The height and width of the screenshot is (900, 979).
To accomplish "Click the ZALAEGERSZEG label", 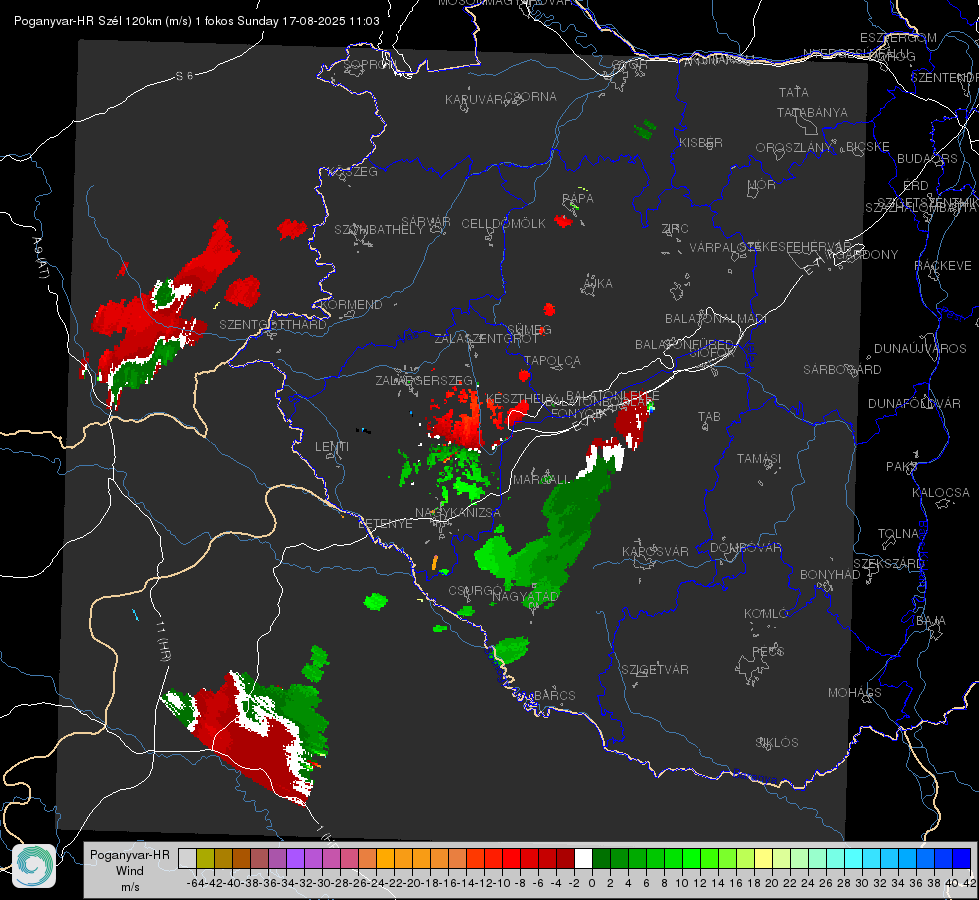I will coord(424,380).
